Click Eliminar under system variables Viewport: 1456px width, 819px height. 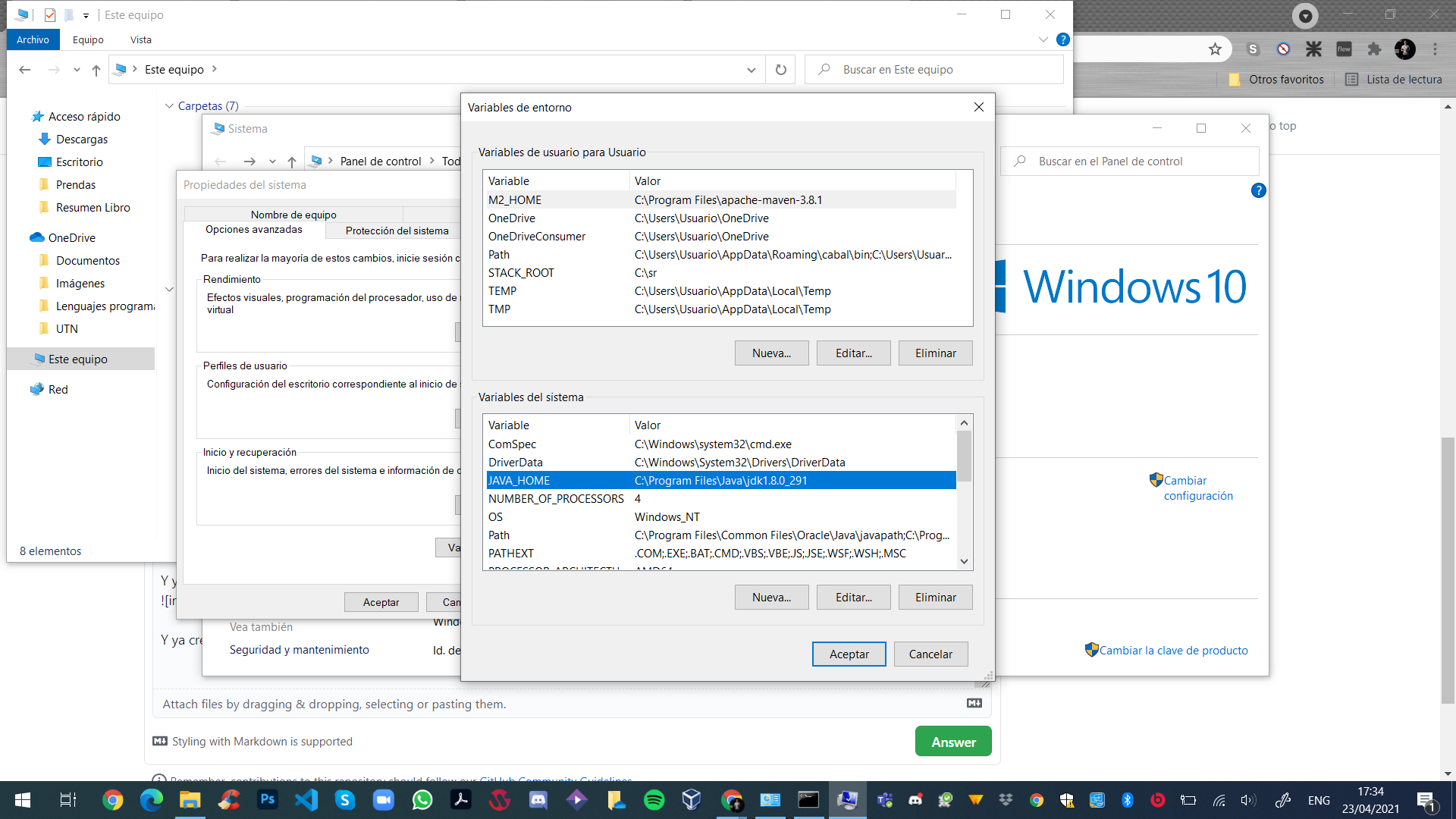935,598
